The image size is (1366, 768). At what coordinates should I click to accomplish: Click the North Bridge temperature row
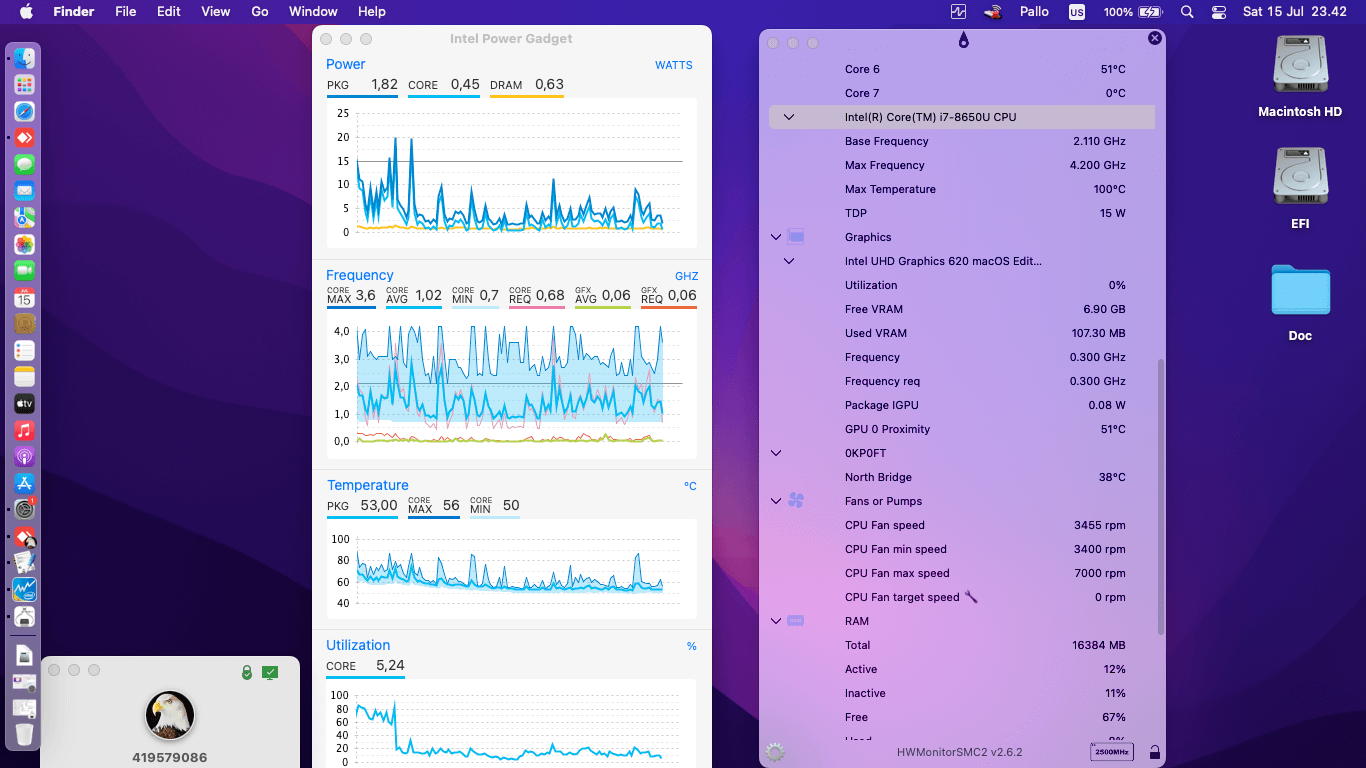pyautogui.click(x=962, y=477)
